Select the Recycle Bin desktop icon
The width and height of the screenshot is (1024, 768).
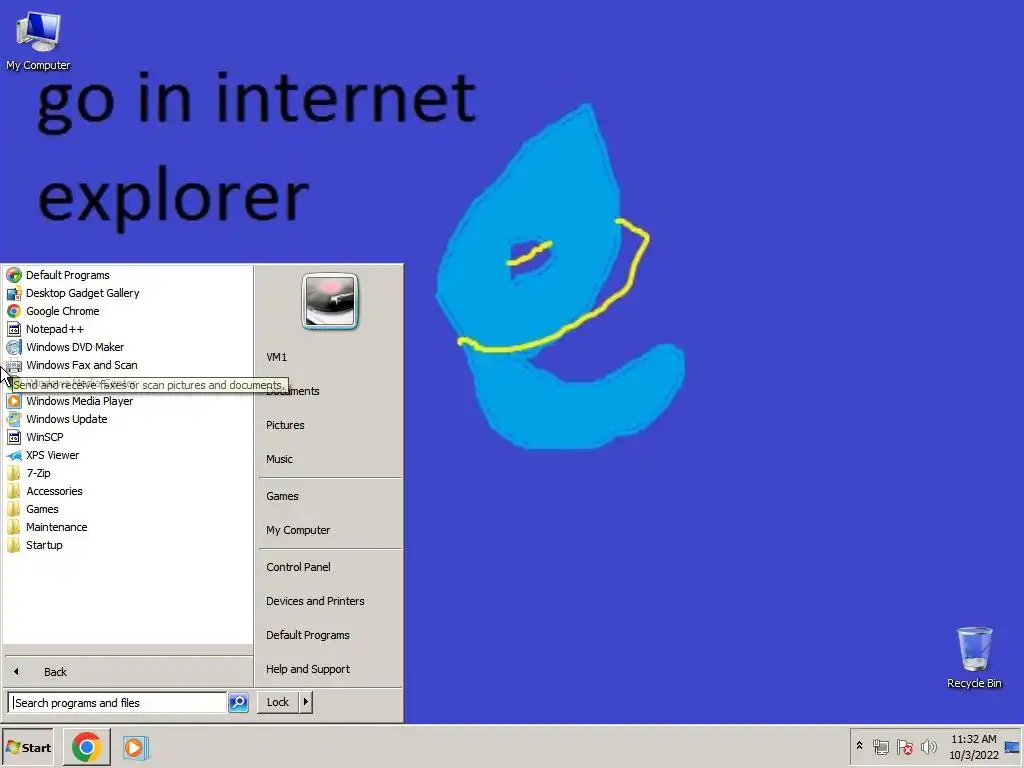click(974, 657)
